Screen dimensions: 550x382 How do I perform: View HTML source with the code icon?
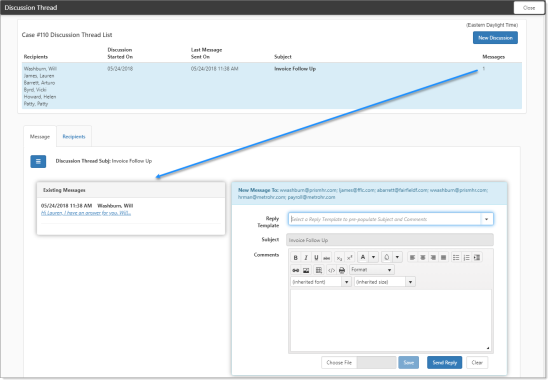tap(331, 270)
